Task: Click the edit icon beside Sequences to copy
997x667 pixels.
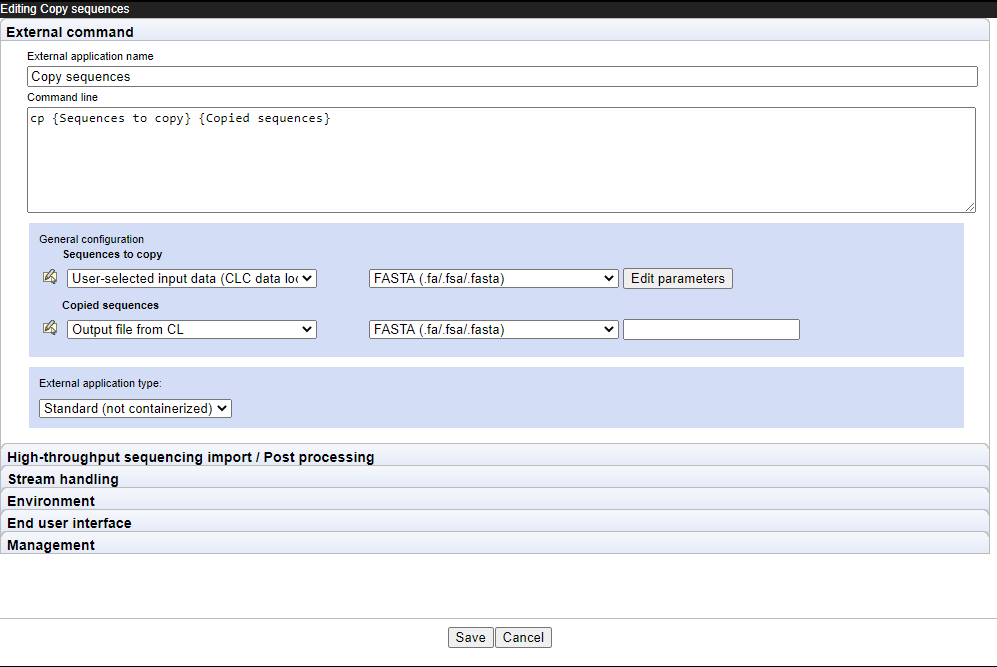Action: [x=49, y=277]
